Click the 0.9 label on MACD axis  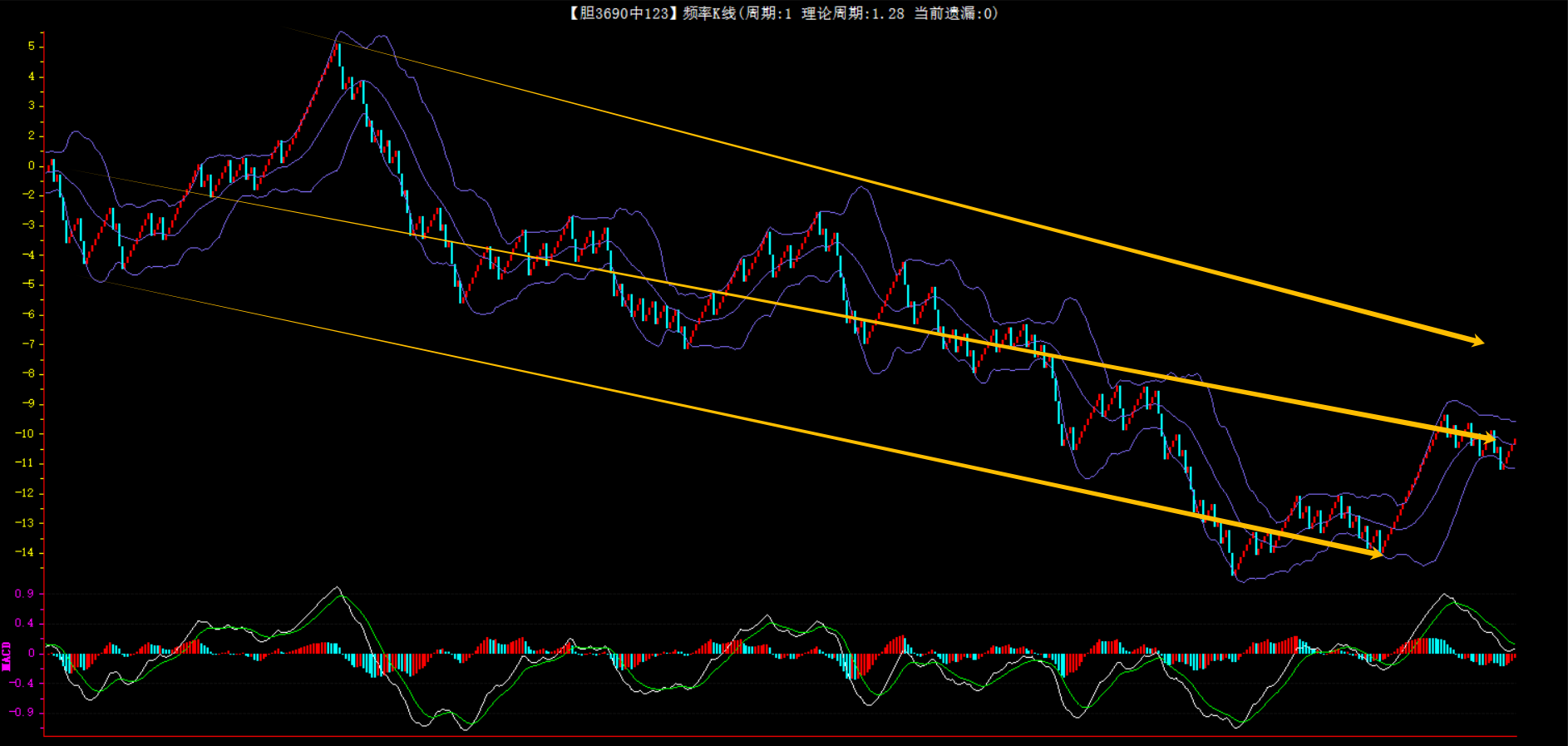(x=25, y=594)
